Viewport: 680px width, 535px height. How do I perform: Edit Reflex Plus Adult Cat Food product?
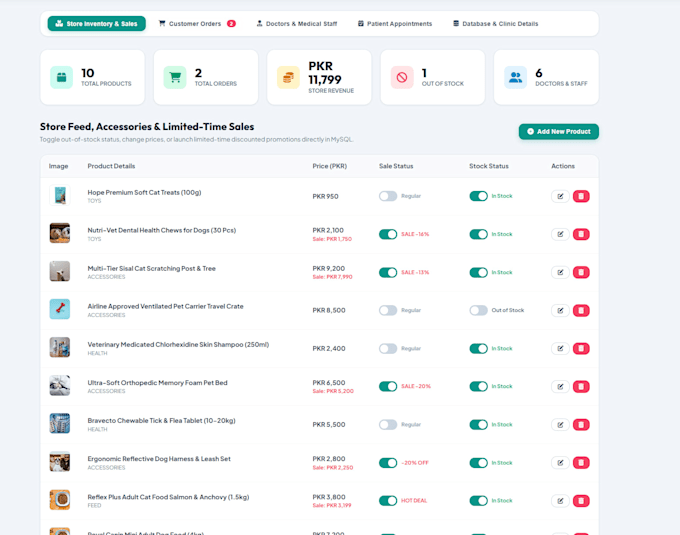(560, 501)
